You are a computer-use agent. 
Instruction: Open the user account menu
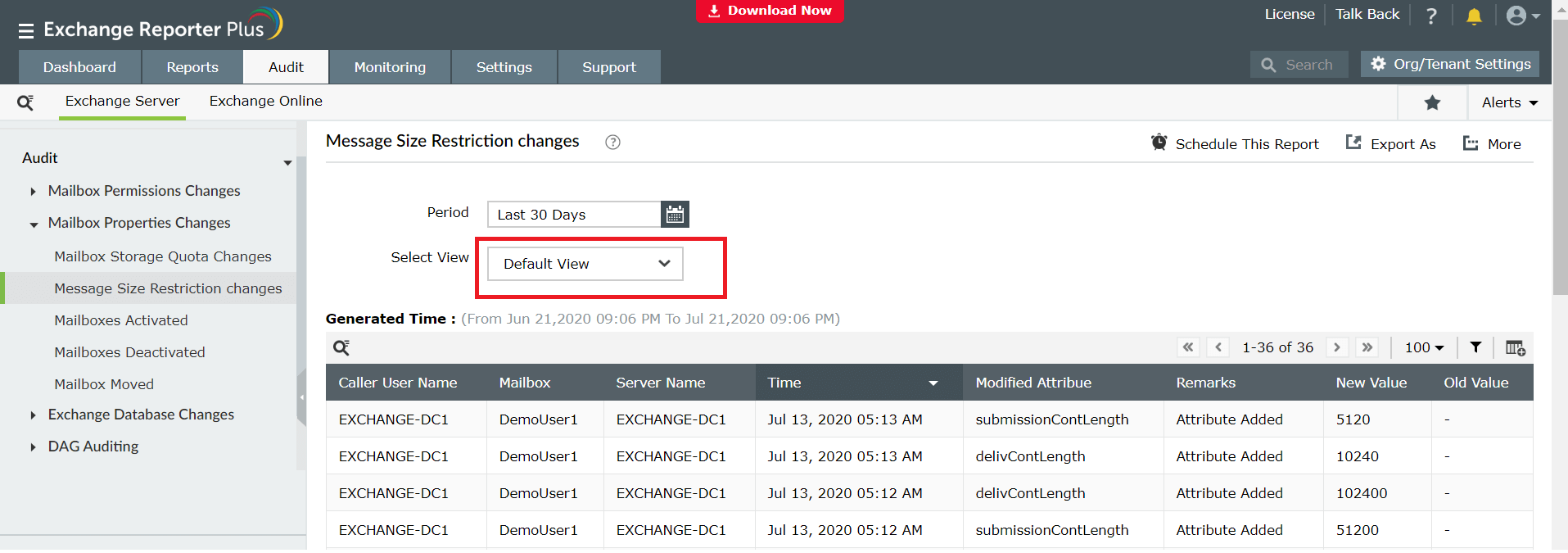click(x=1523, y=16)
